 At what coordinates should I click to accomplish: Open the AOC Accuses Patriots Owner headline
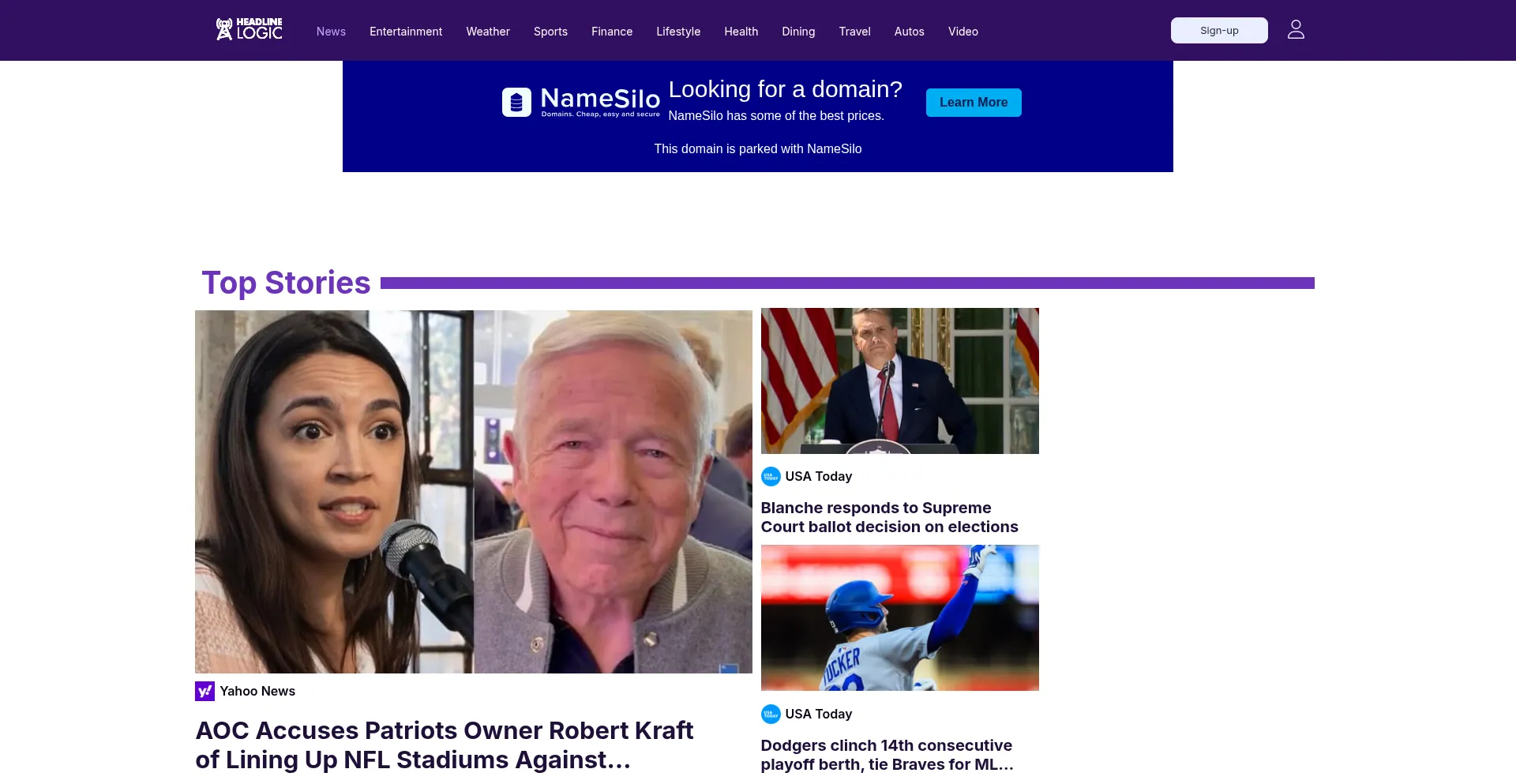click(x=445, y=745)
